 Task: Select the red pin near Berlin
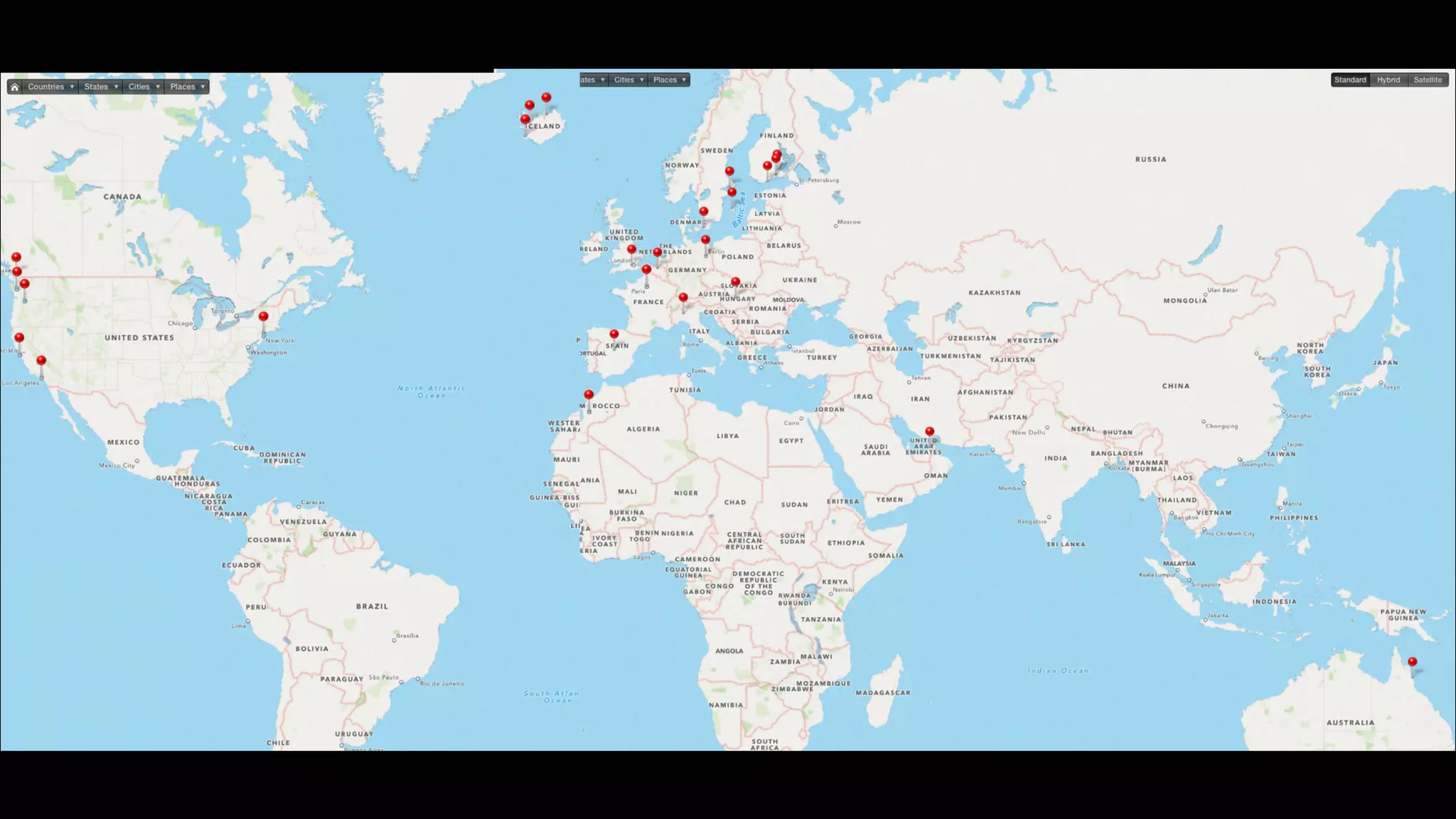[705, 240]
